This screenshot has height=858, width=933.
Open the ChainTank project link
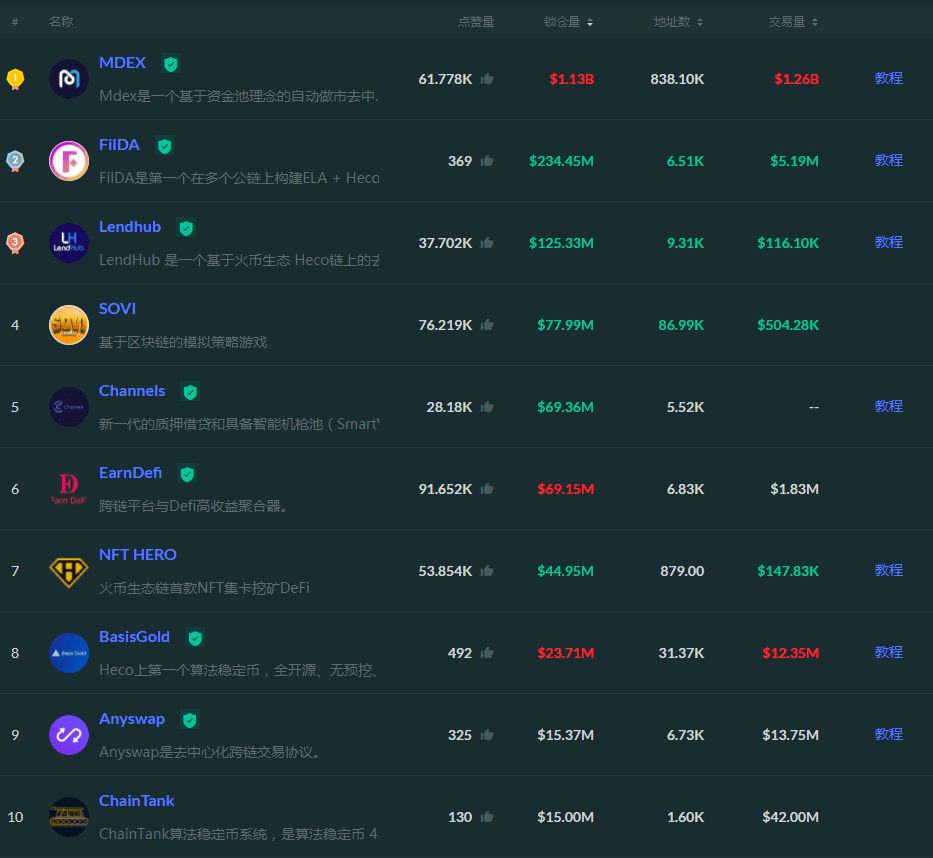tap(136, 801)
